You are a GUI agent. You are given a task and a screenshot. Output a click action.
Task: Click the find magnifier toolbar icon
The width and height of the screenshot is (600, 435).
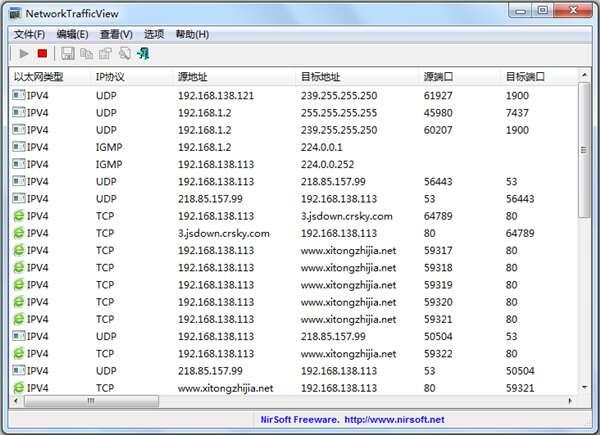[124, 53]
